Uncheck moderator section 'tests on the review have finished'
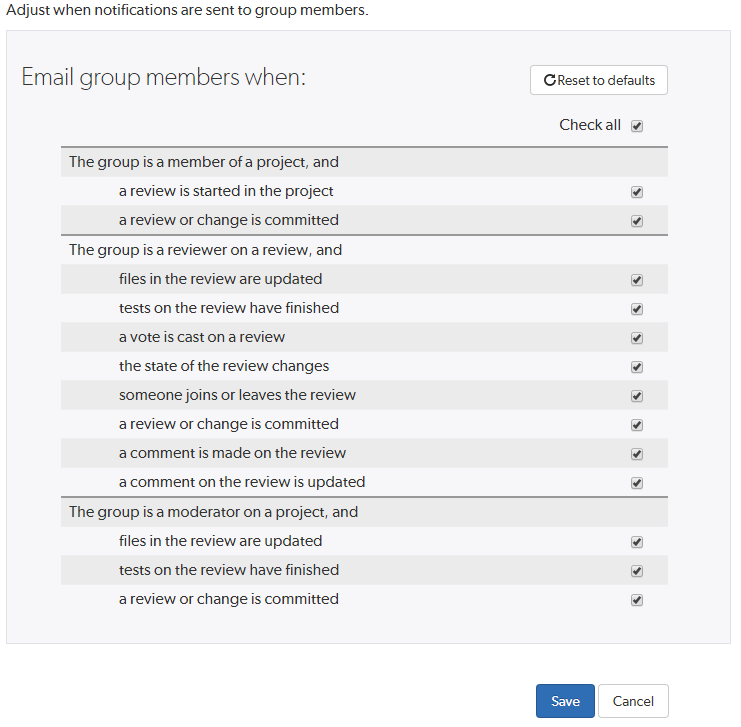The width and height of the screenshot is (741, 727). click(x=637, y=571)
